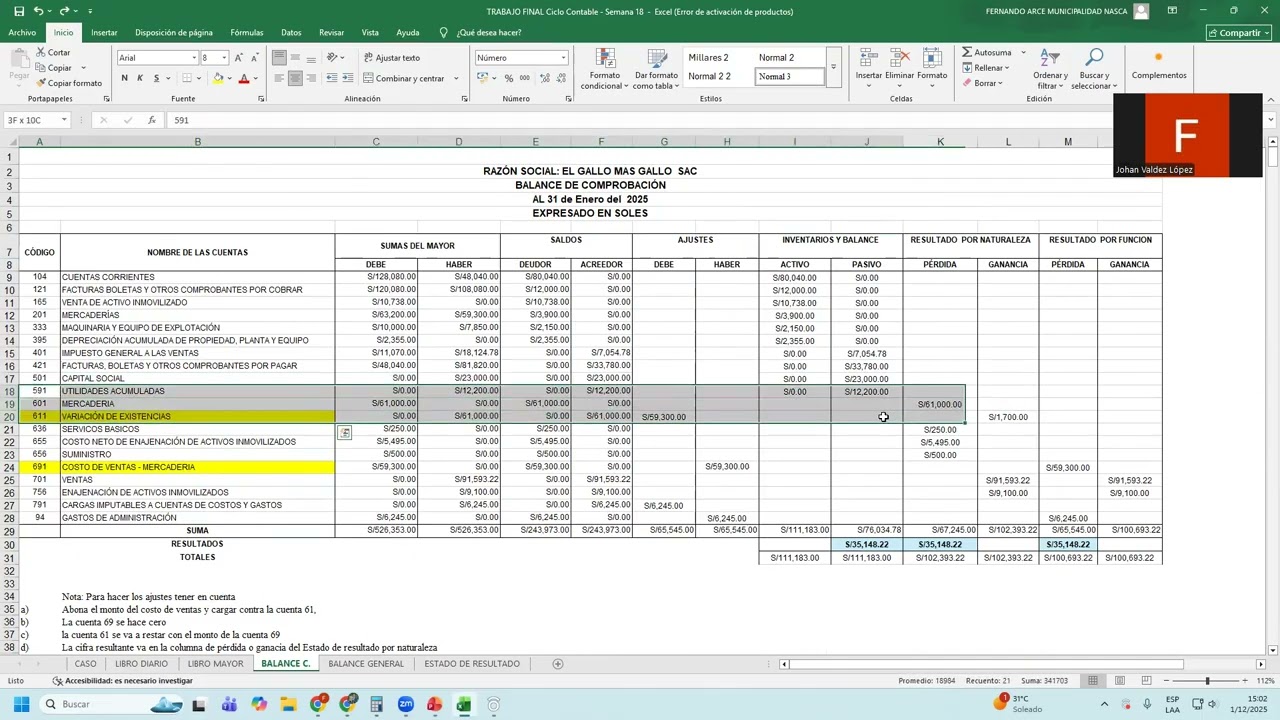1280x720 pixels.
Task: Open Ordenar y filtrar
Action: click(x=1050, y=68)
